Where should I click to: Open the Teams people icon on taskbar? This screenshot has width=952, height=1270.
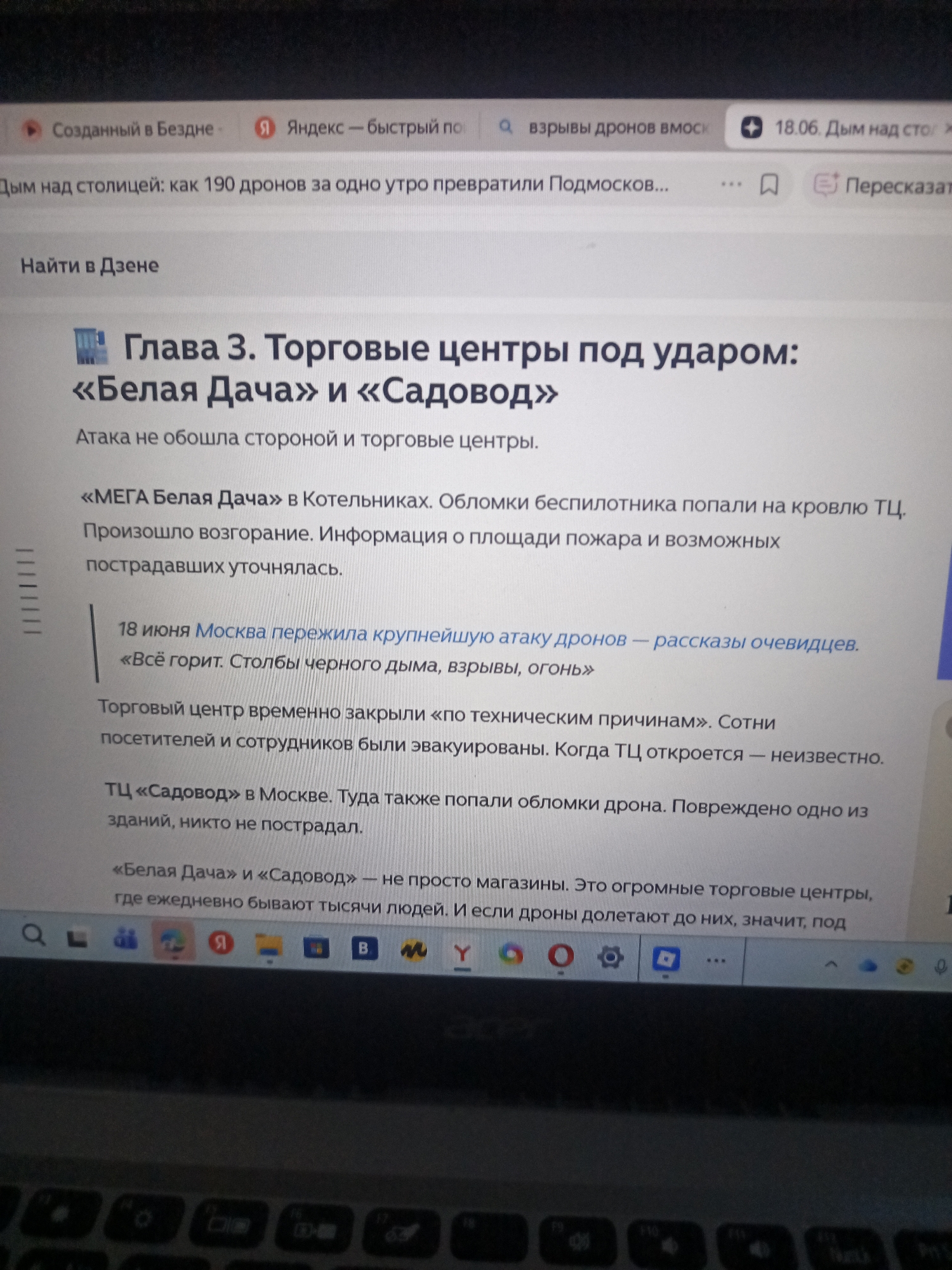tap(125, 939)
